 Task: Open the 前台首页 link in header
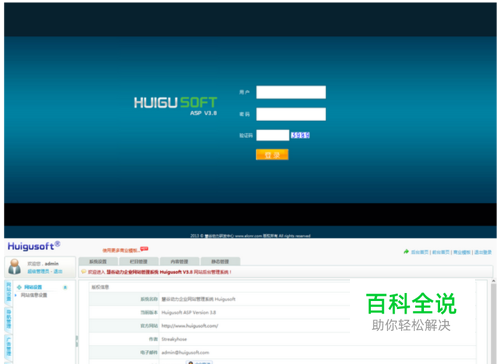tap(441, 252)
